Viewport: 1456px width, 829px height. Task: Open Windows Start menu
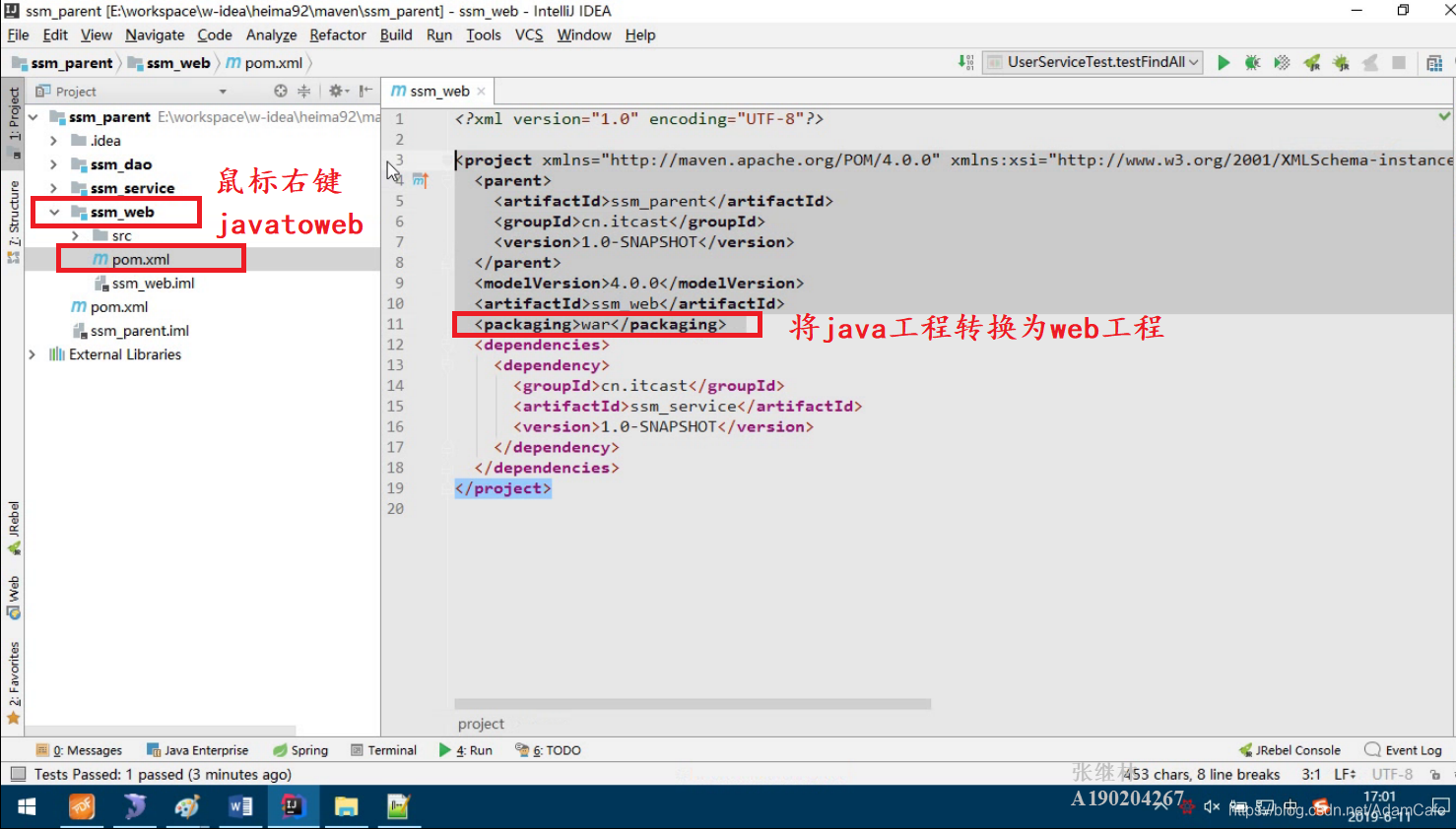coord(27,807)
